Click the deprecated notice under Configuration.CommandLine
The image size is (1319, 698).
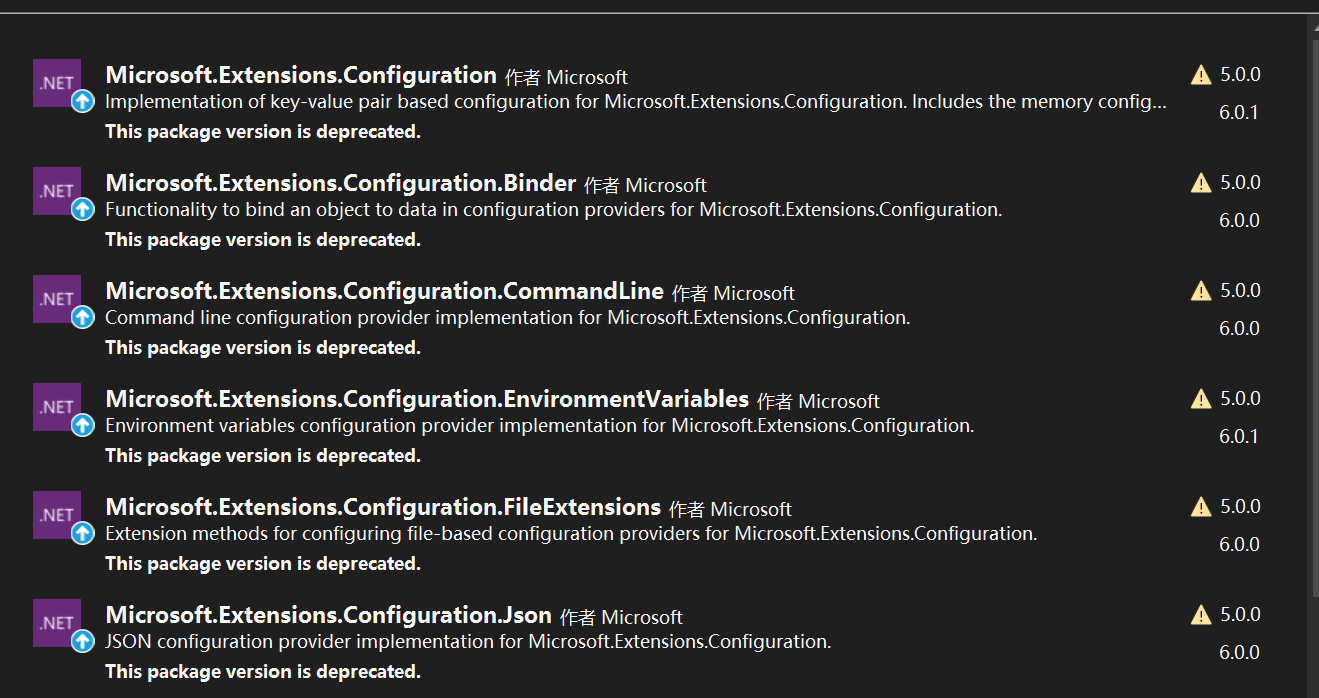point(262,348)
